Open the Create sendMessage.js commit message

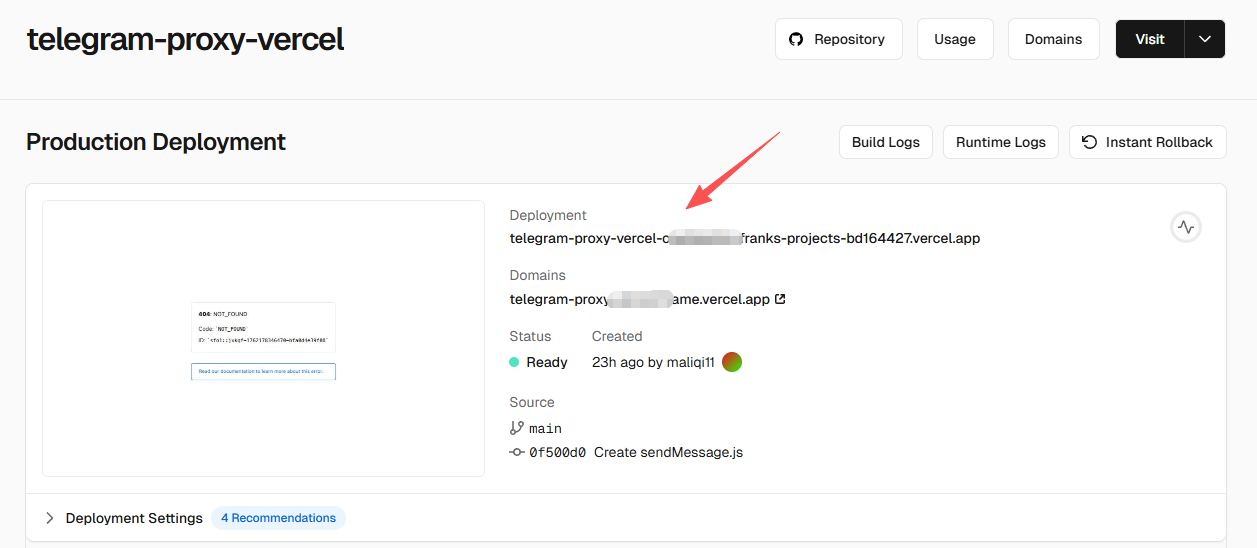[668, 452]
